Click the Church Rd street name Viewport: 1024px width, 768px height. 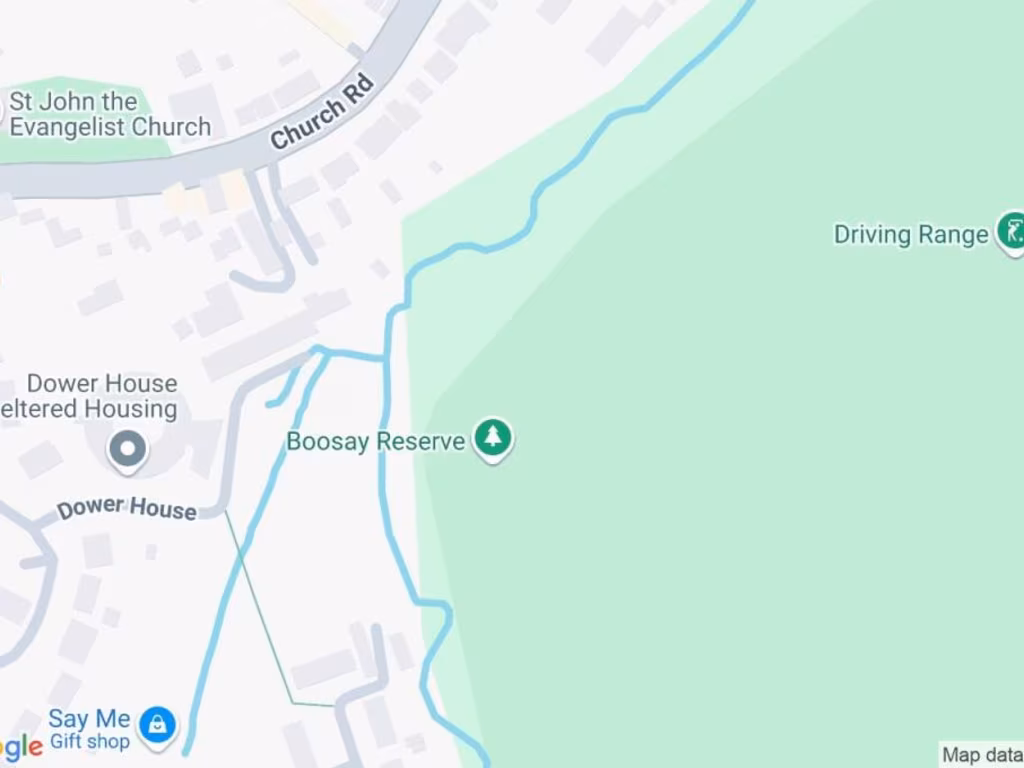click(x=322, y=112)
